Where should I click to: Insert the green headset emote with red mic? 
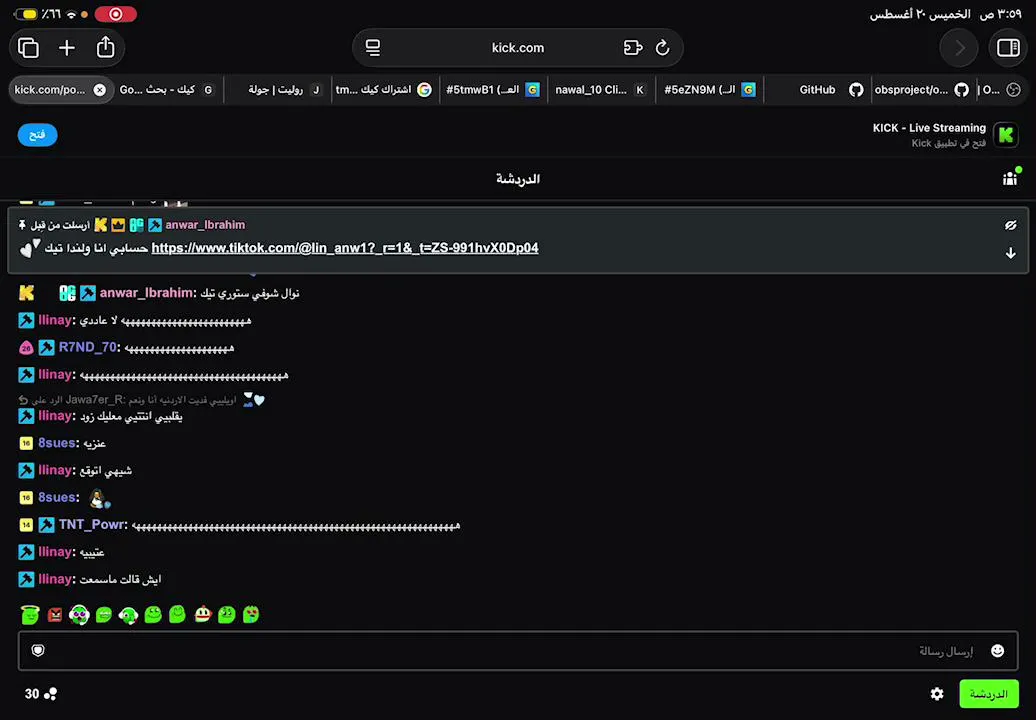coord(128,615)
